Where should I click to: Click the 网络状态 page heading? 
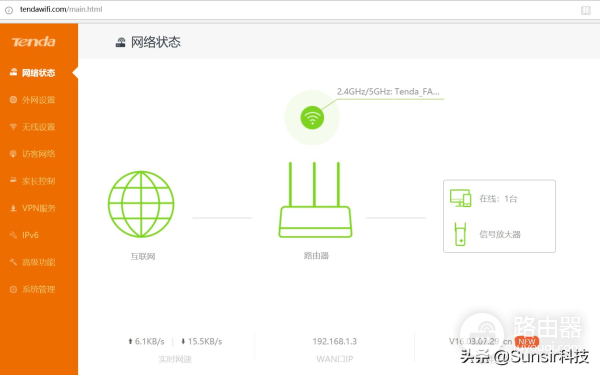[156, 42]
